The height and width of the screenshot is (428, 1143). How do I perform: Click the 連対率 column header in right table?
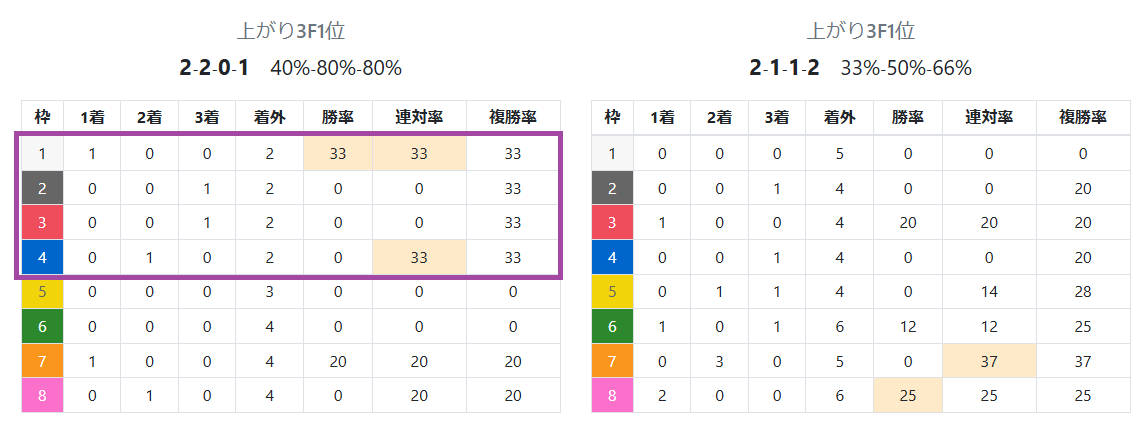coord(989,117)
